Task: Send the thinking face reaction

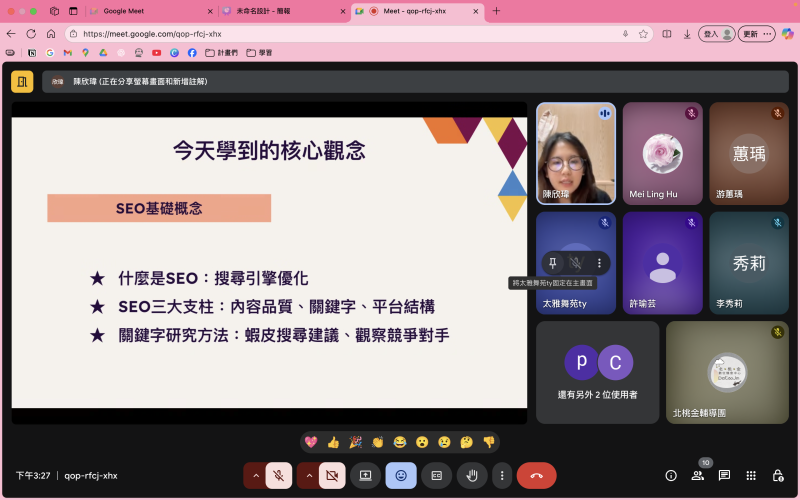Action: 466,442
